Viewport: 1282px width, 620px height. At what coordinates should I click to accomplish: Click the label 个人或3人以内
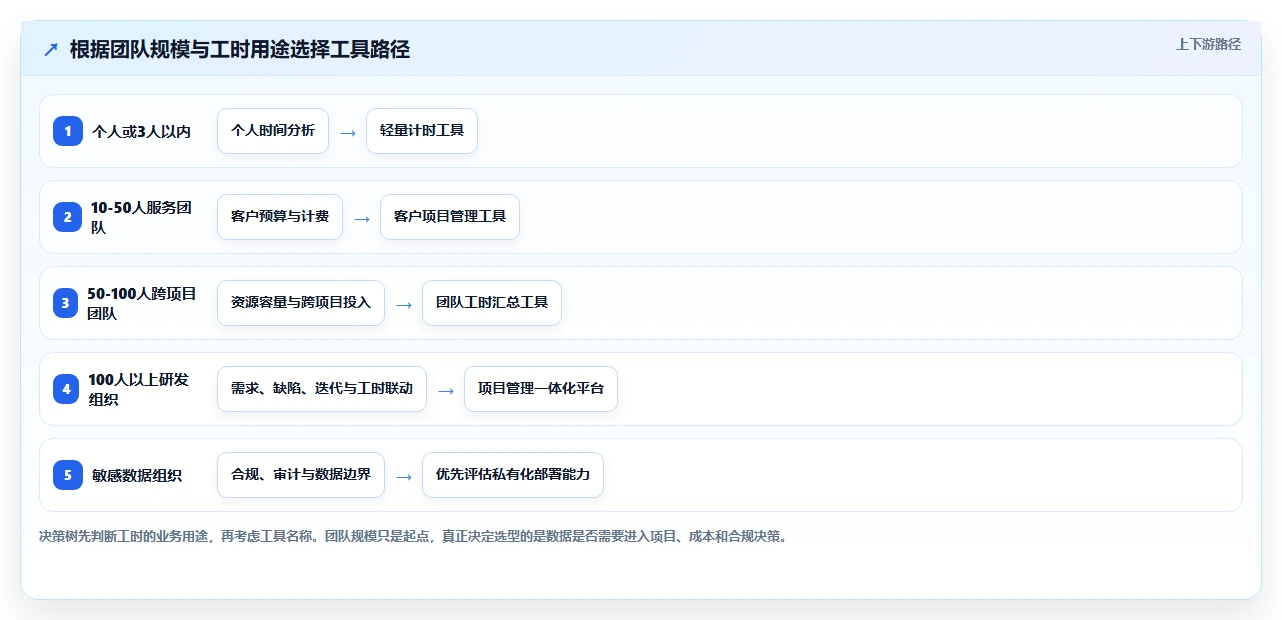click(x=141, y=132)
